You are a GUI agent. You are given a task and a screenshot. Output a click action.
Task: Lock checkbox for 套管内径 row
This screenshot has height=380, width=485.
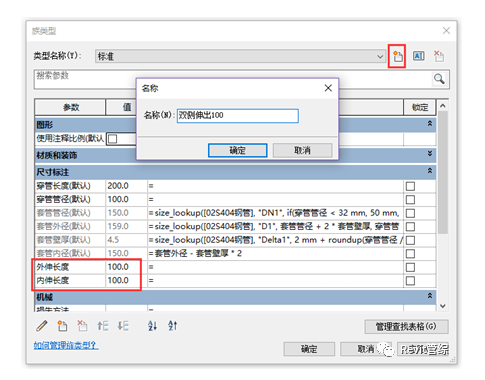410,254
